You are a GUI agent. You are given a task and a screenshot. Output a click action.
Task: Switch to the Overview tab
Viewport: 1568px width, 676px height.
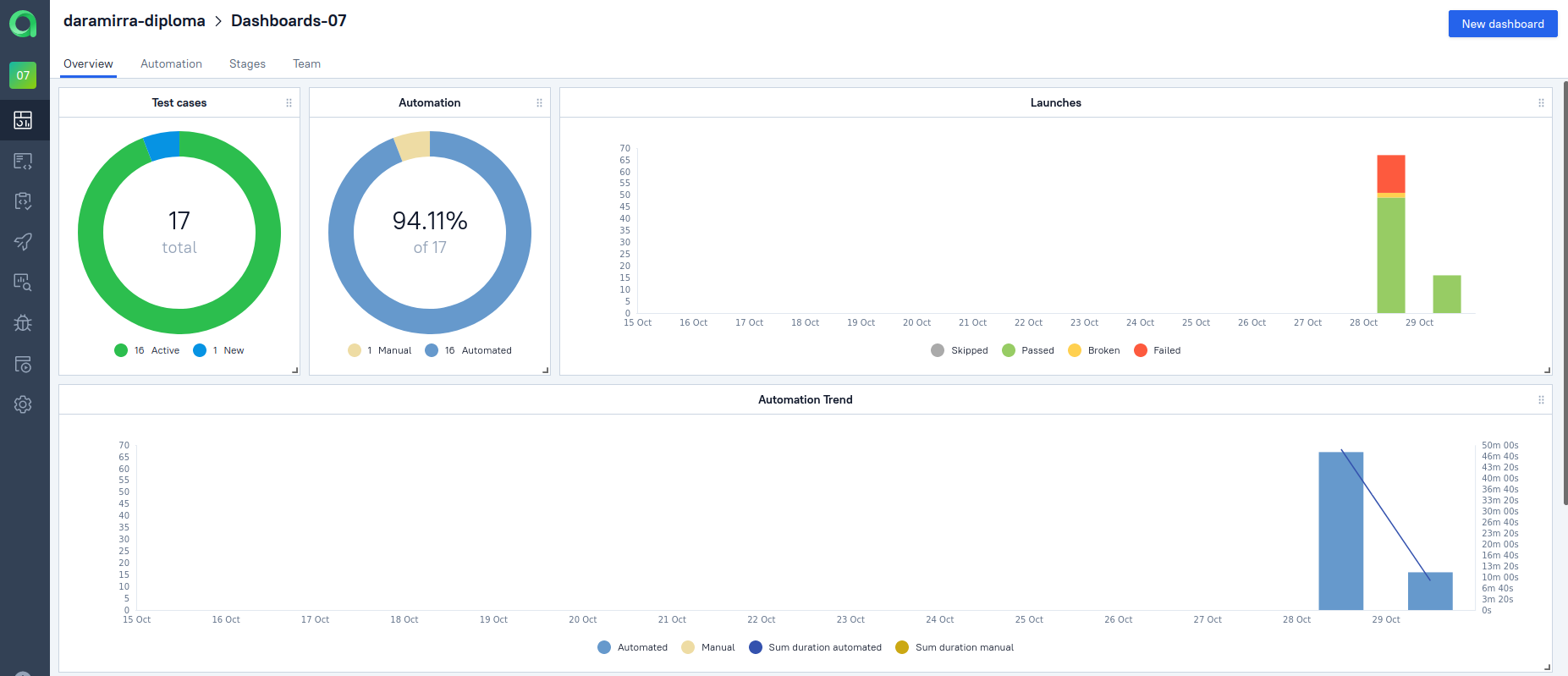click(x=88, y=64)
